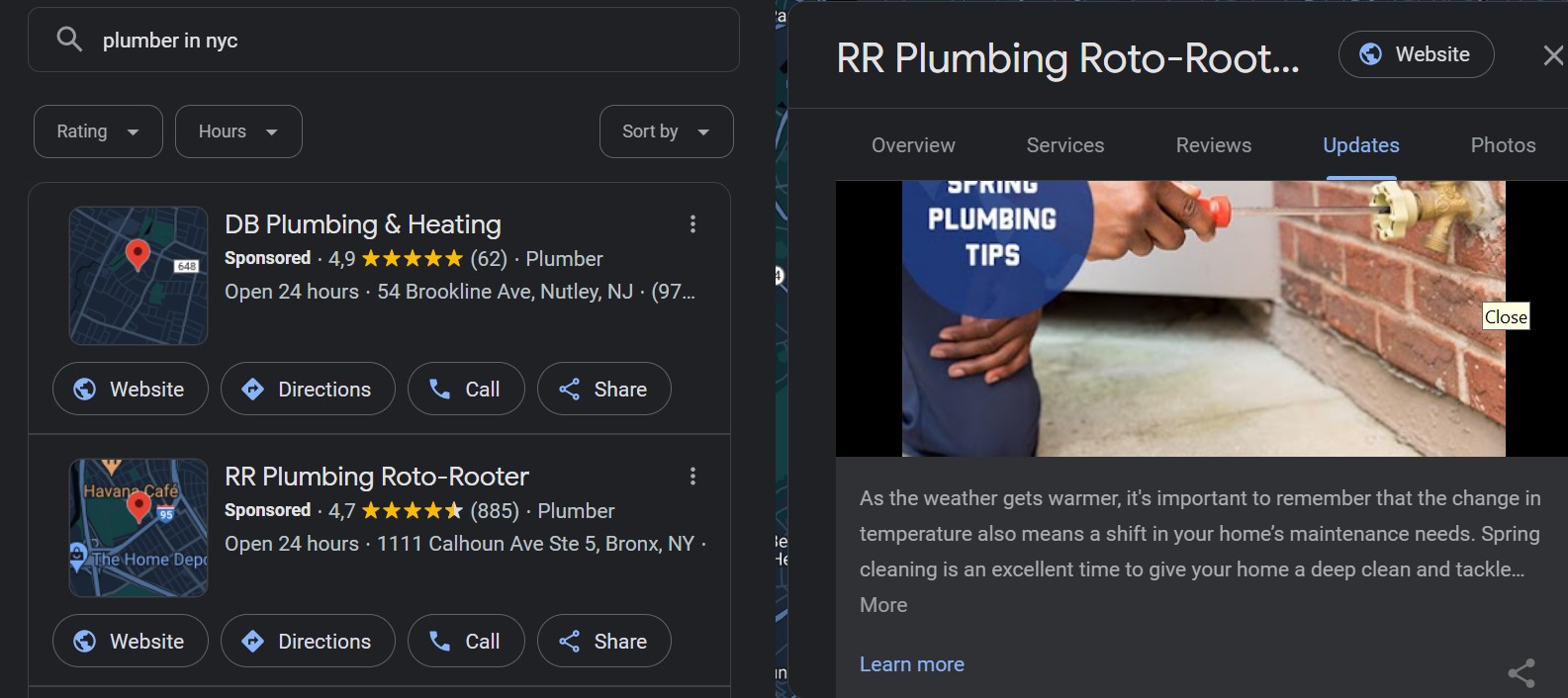Viewport: 1568px width, 698px height.
Task: Click the (885) review count
Action: pos(495,511)
